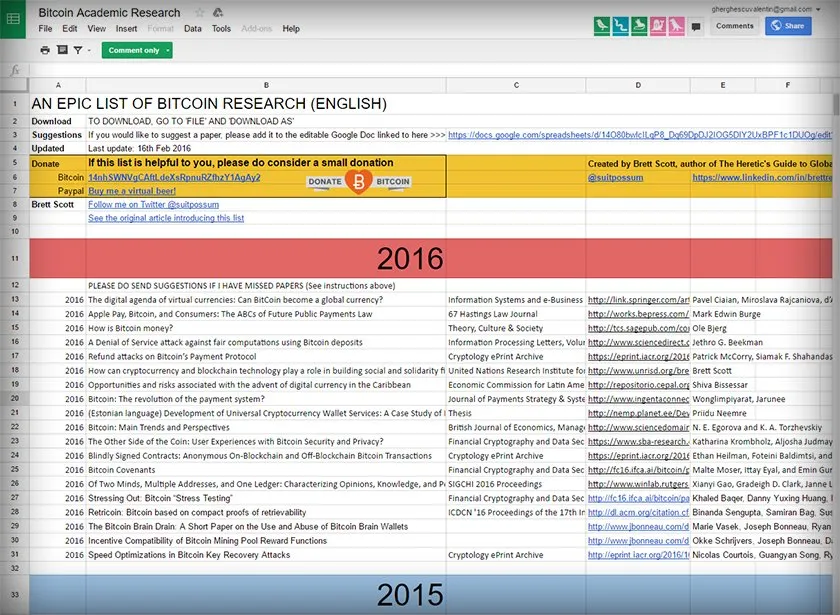Select column D header
Viewport: 840px width, 615px height.
pos(638,85)
